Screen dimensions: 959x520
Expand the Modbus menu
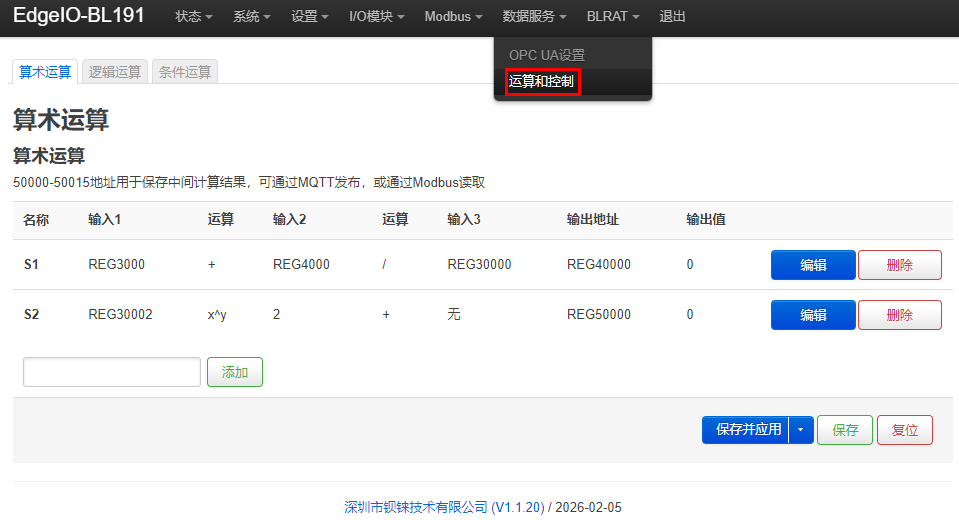coord(453,17)
